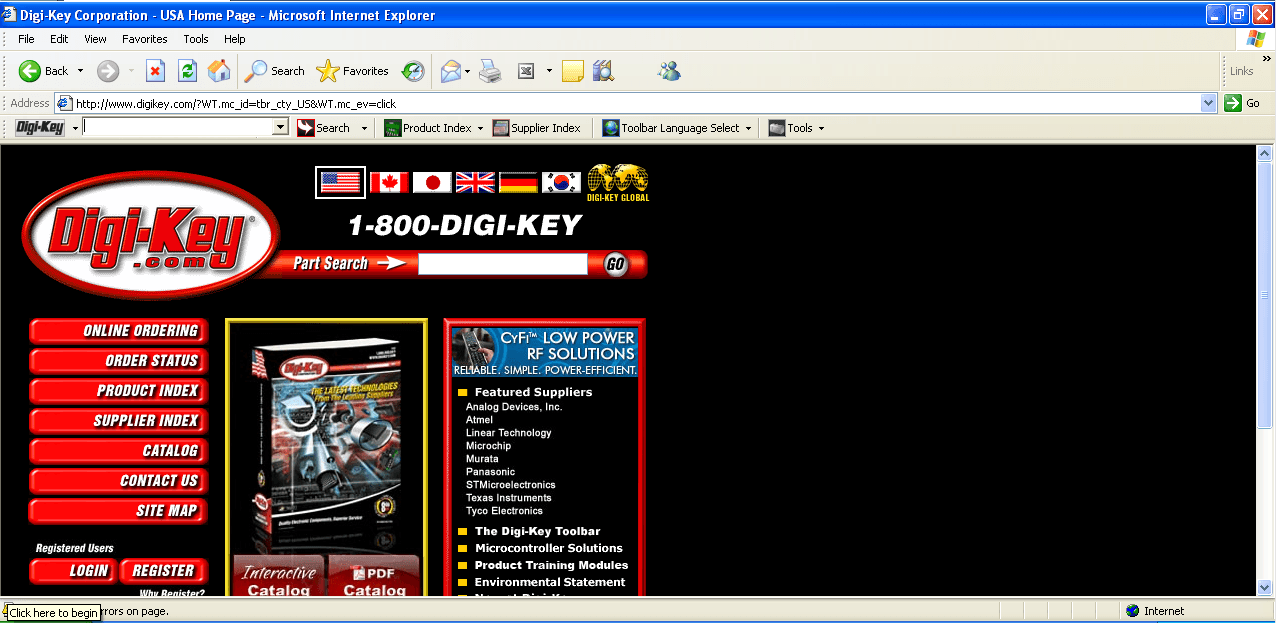This screenshot has width=1276, height=623.
Task: Open the Analog Devices, Inc. link
Action: [514, 407]
